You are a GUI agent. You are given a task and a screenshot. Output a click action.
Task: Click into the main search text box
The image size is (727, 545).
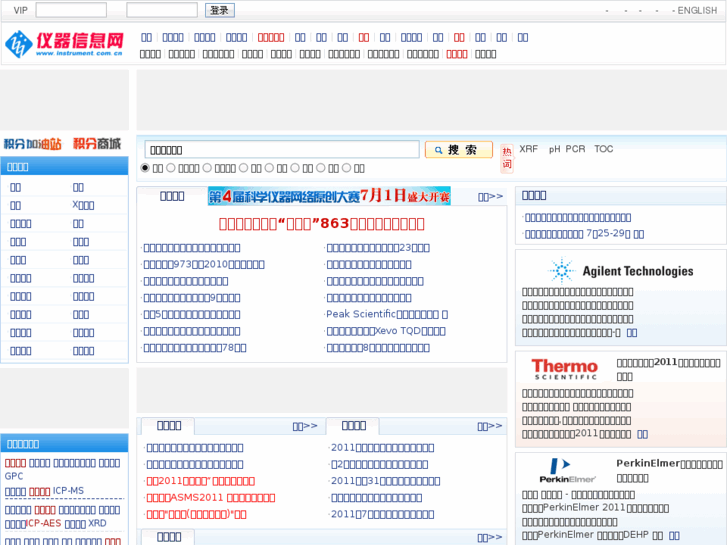(x=282, y=150)
